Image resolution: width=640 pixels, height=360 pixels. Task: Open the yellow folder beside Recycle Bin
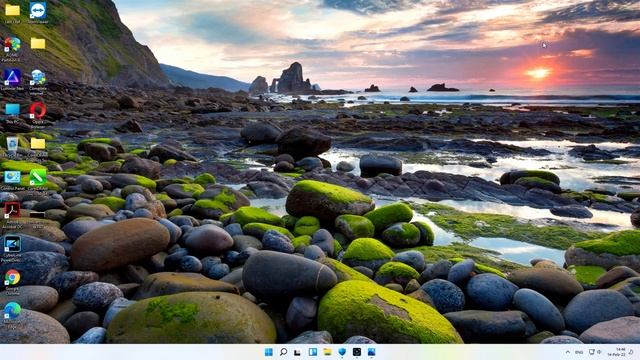[x=38, y=143]
